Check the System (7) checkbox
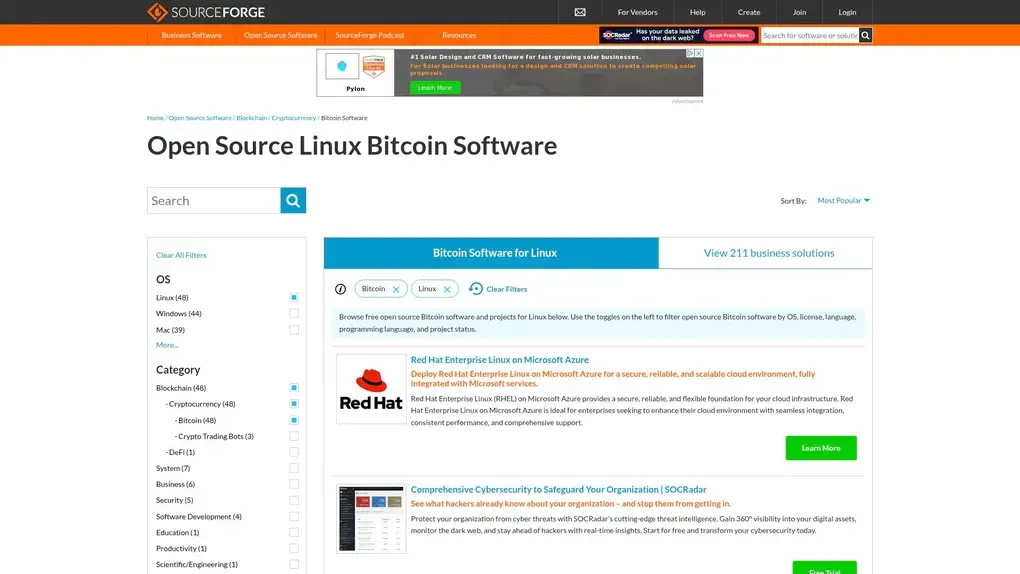The image size is (1020, 574). (x=294, y=468)
